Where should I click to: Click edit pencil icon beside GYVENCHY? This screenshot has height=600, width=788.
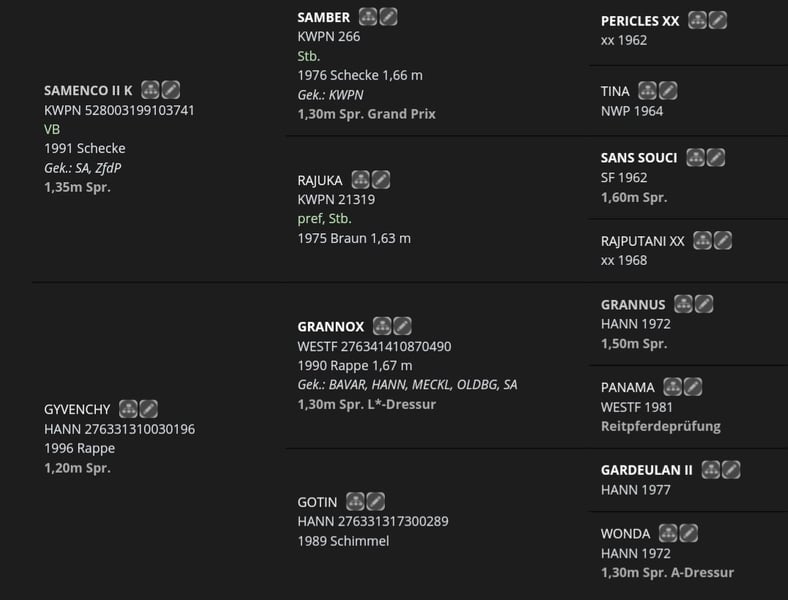[x=149, y=409]
